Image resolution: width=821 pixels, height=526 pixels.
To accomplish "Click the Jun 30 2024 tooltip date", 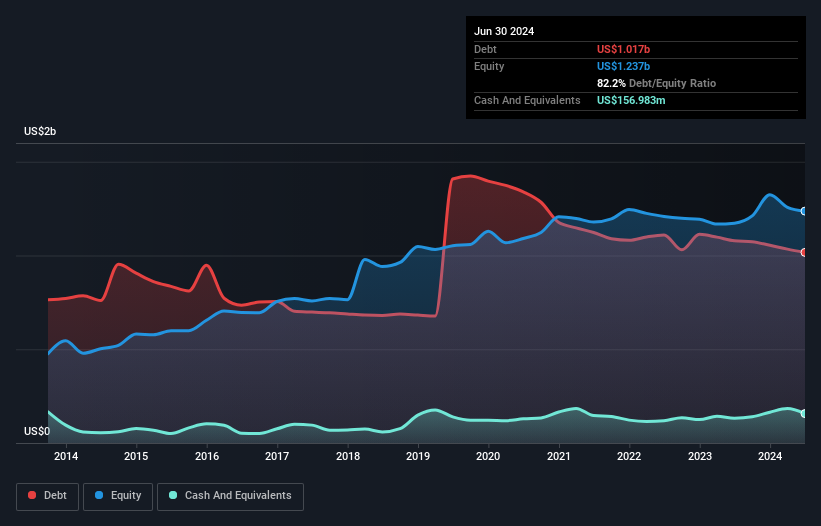I will pos(504,31).
